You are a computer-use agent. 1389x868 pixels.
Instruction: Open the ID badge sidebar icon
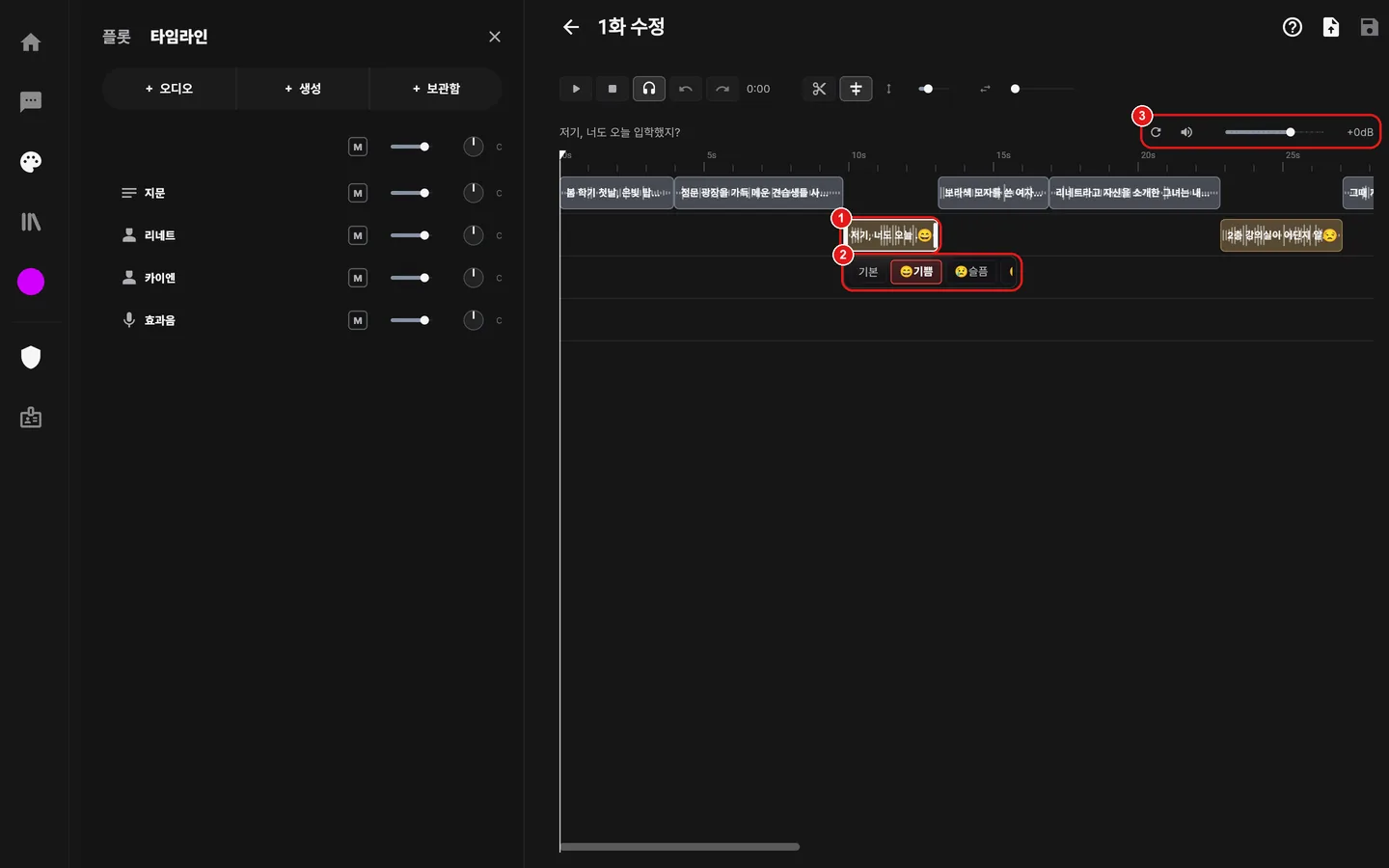tap(31, 418)
